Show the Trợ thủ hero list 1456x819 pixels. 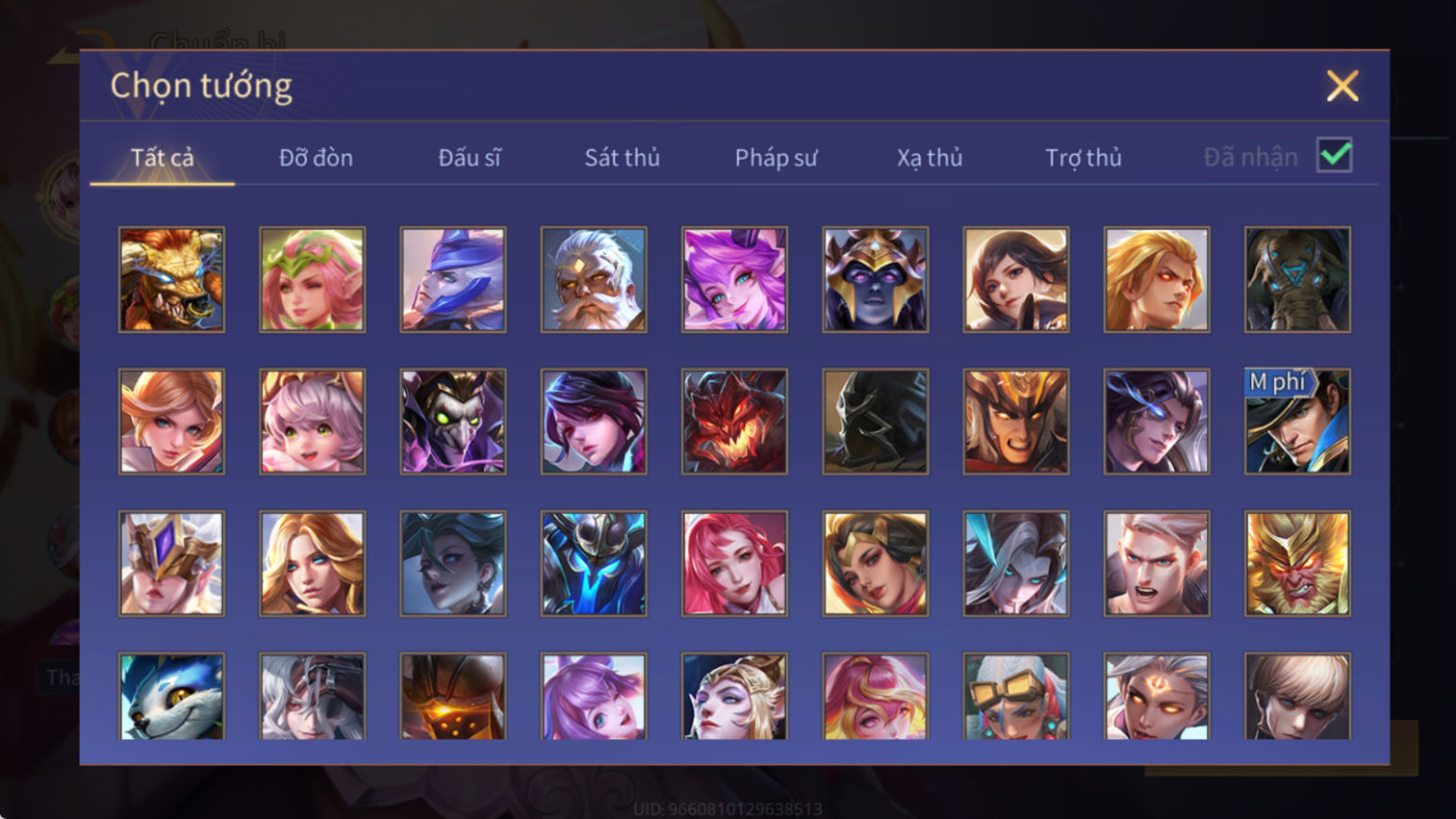coord(1083,158)
